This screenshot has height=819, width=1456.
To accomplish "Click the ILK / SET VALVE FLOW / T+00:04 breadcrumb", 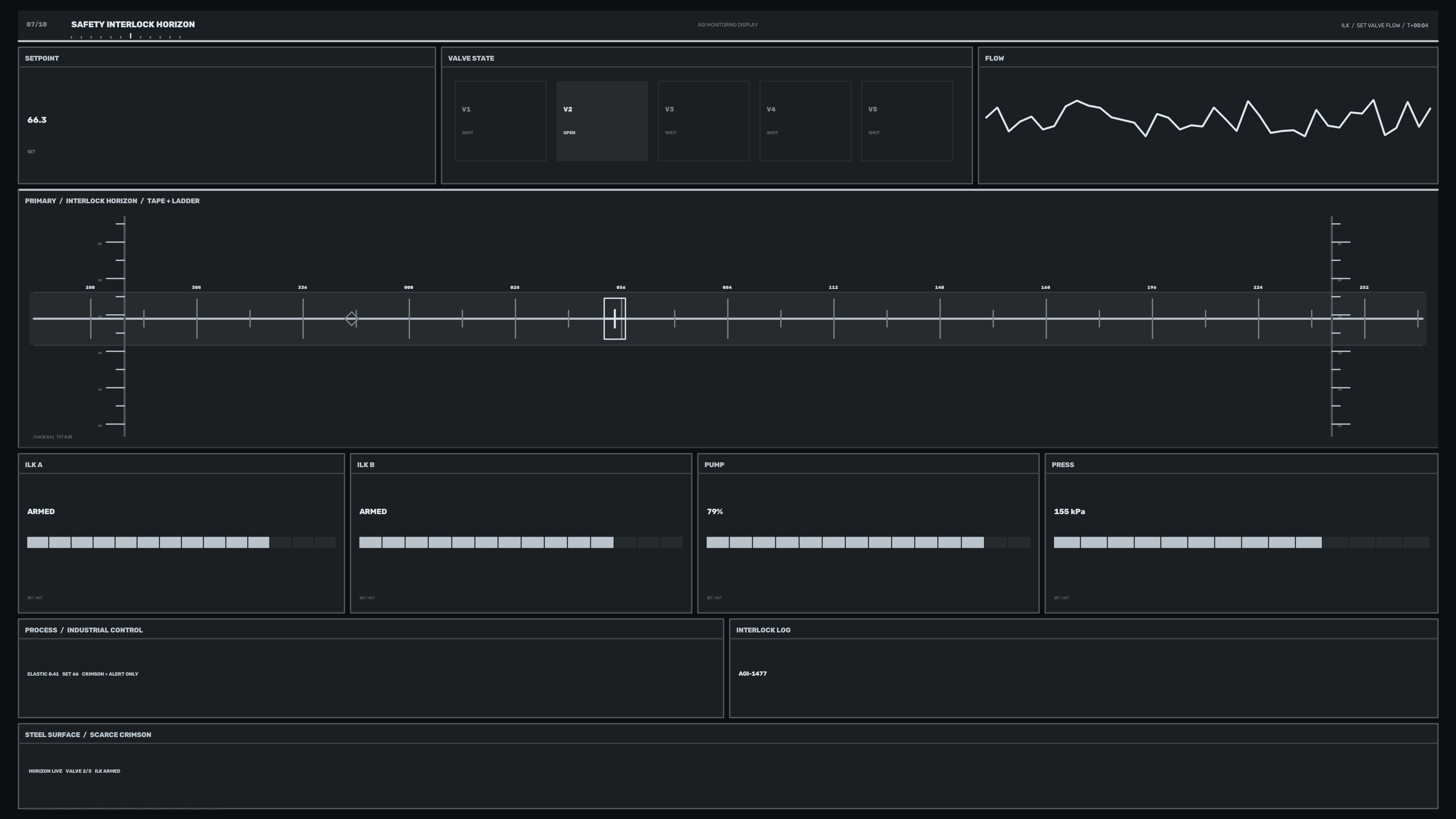I will click(1385, 25).
